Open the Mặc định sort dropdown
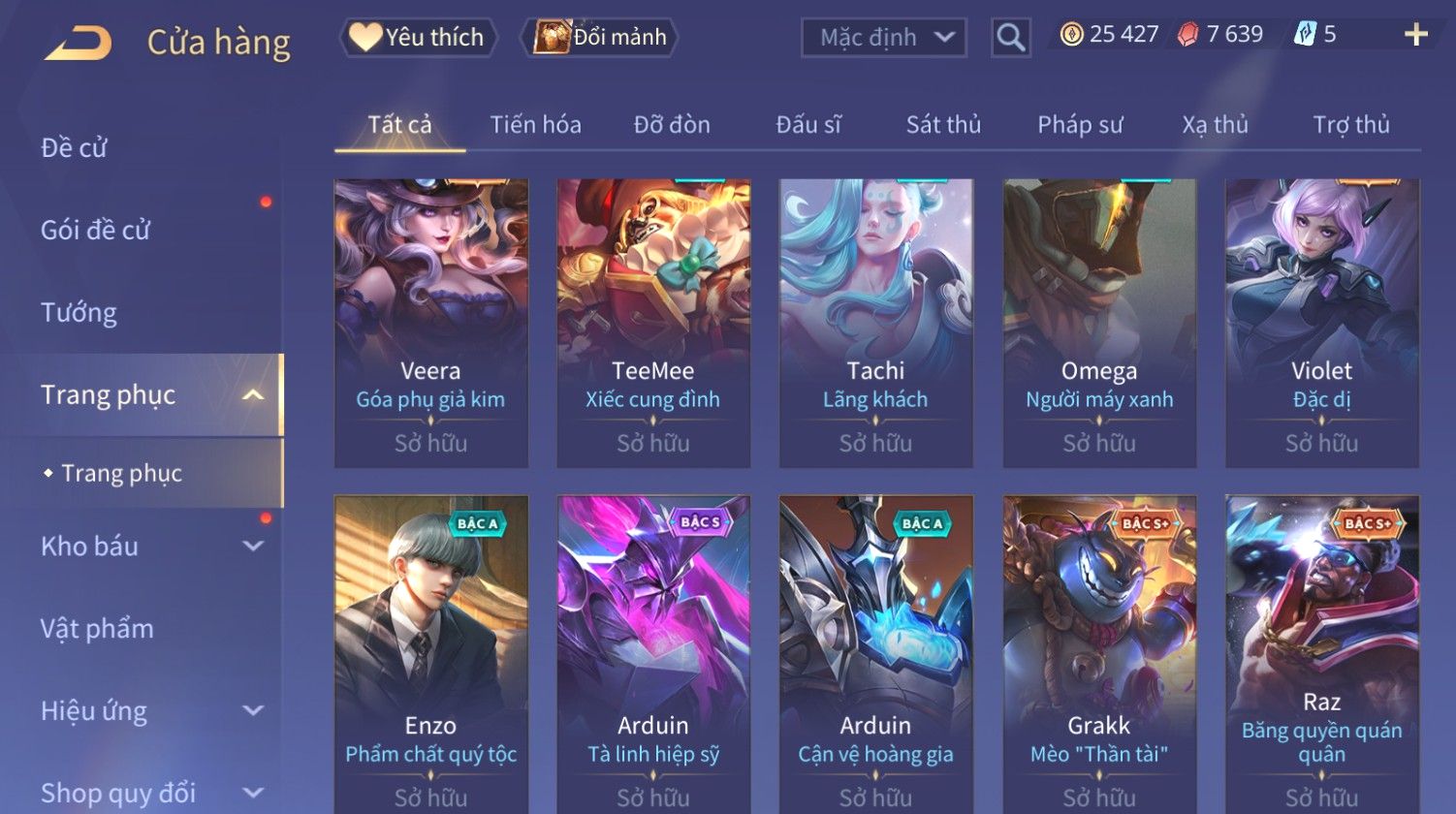 click(x=884, y=38)
